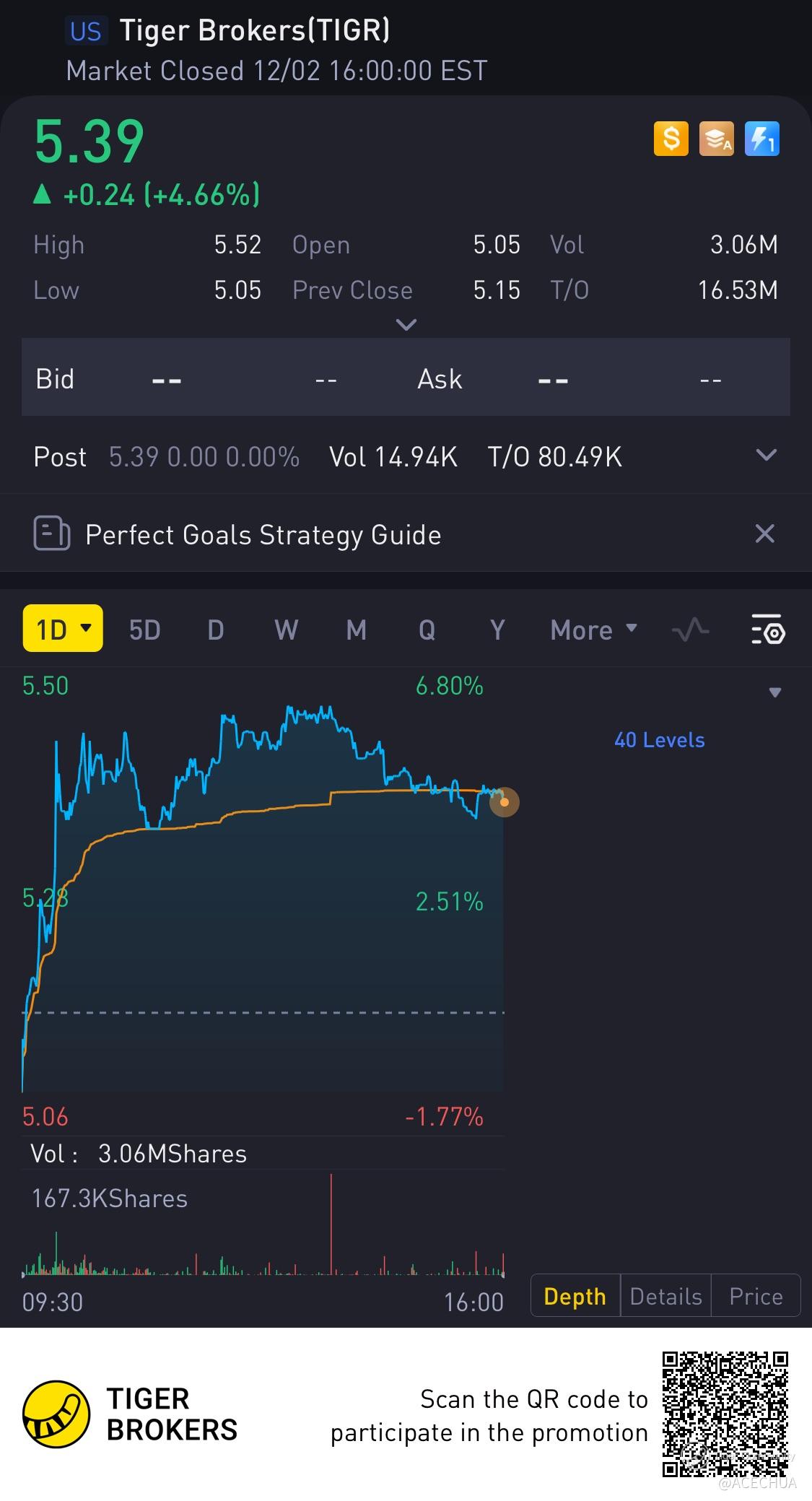Tap the Tiger Brokers logo at bottom
This screenshot has width=812, height=1501.
point(56,1414)
